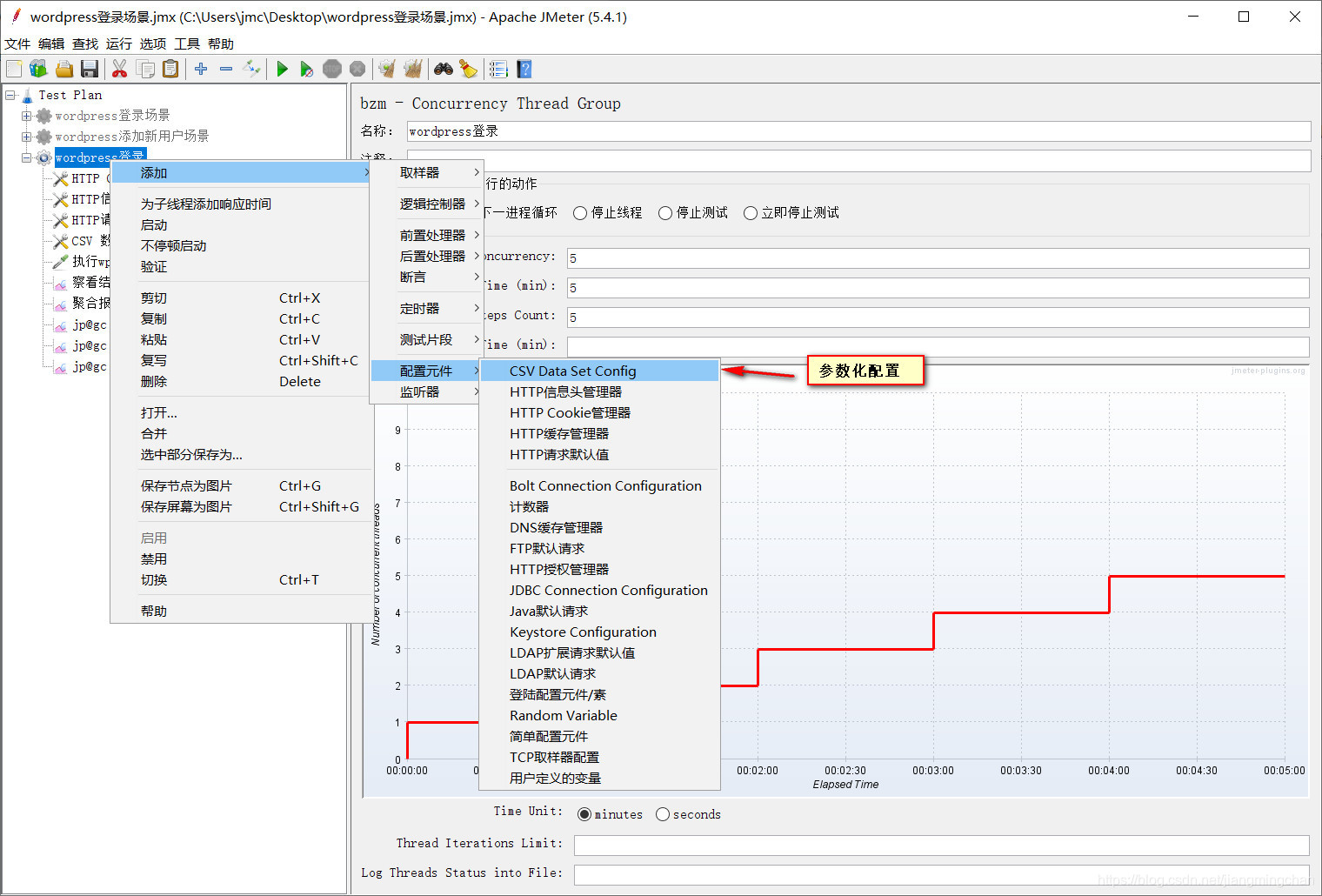Choose the seconds time unit
The image size is (1322, 896).
(663, 814)
